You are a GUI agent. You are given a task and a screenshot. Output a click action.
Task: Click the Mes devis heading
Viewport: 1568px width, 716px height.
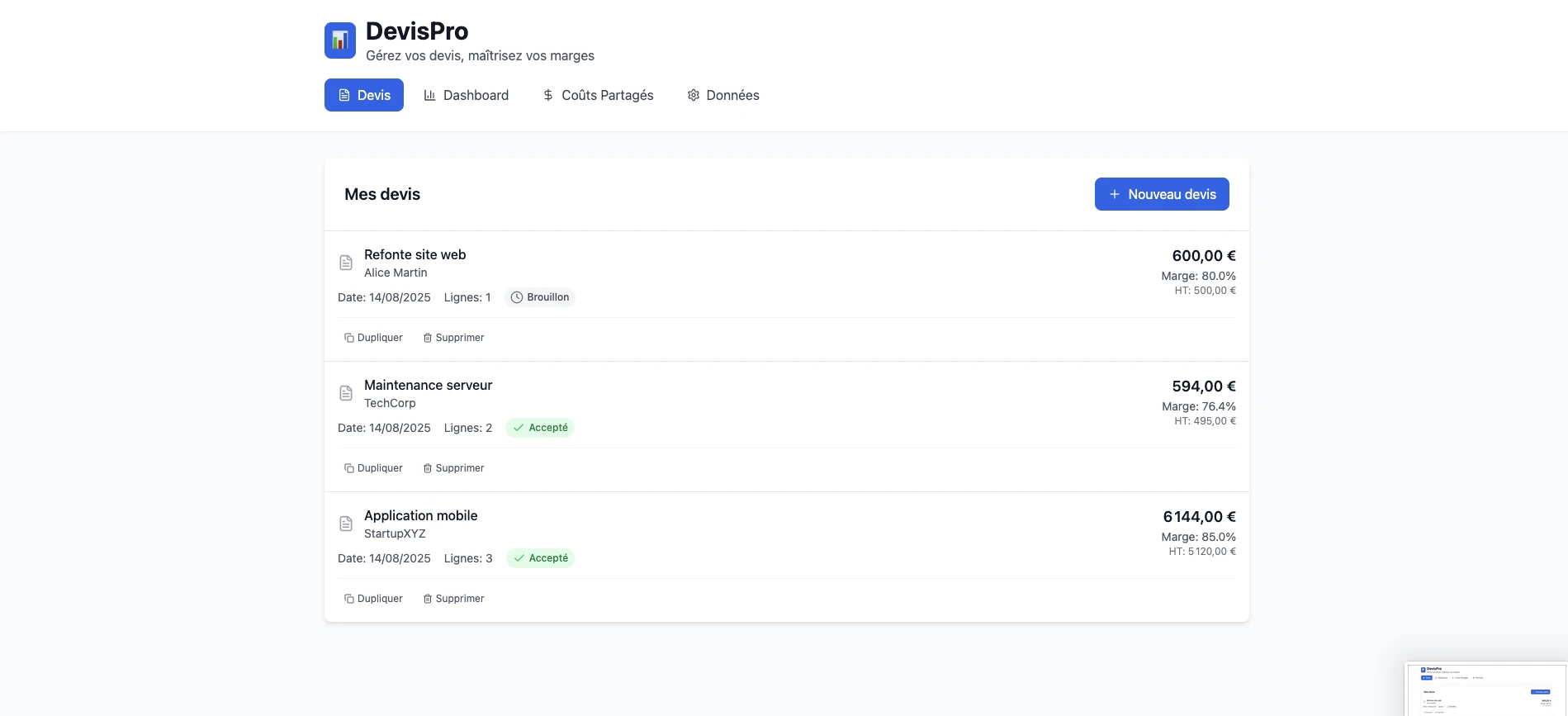(x=382, y=194)
